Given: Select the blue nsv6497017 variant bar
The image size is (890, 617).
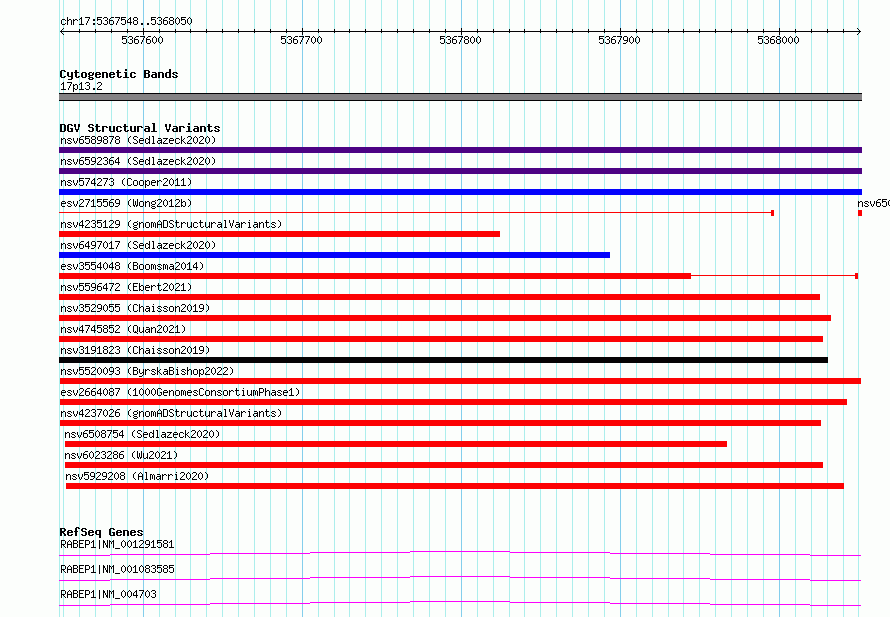Looking at the screenshot, I should pyautogui.click(x=334, y=255).
